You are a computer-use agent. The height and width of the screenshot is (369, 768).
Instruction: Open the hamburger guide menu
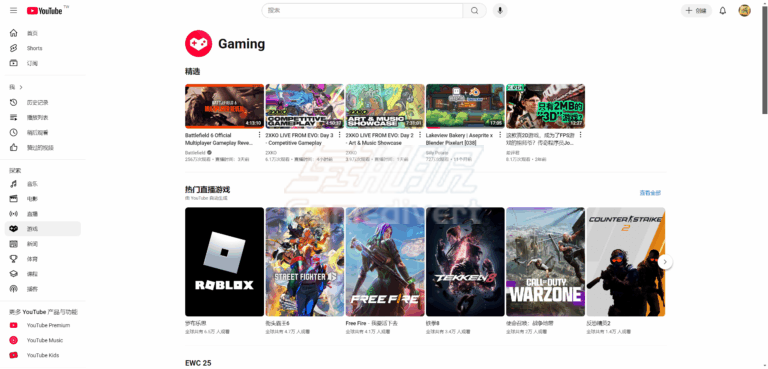13,10
